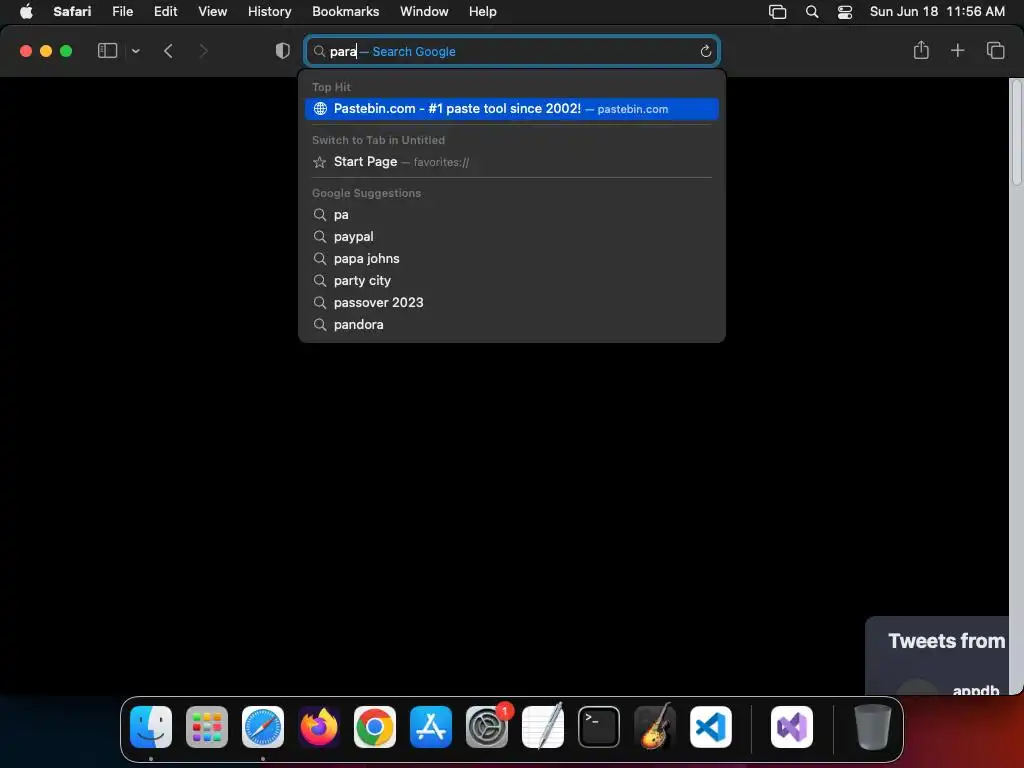The height and width of the screenshot is (768, 1024).
Task: Open a new tab with plus icon
Action: [957, 50]
